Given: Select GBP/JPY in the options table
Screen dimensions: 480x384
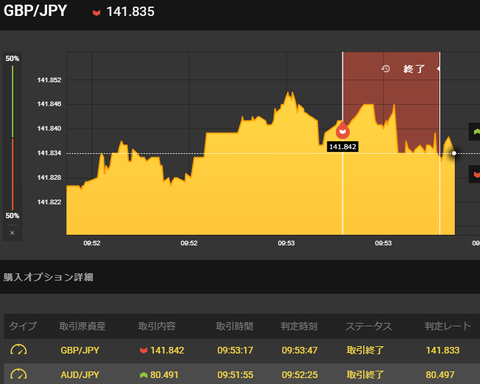Looking at the screenshot, I should 80,350.
